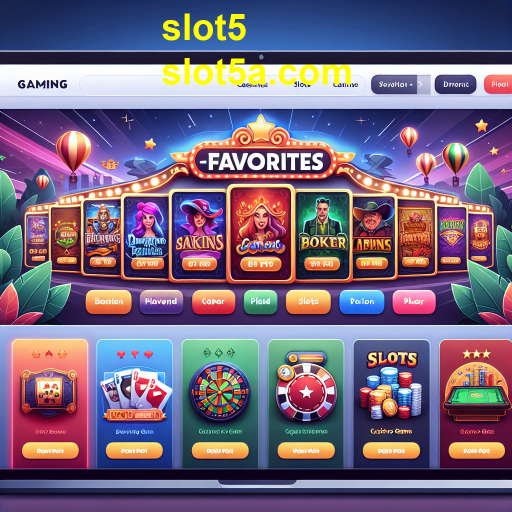Image resolution: width=512 pixels, height=512 pixels.
Task: Open the SLOTS chip stacks icon
Action: pyautogui.click(x=391, y=385)
